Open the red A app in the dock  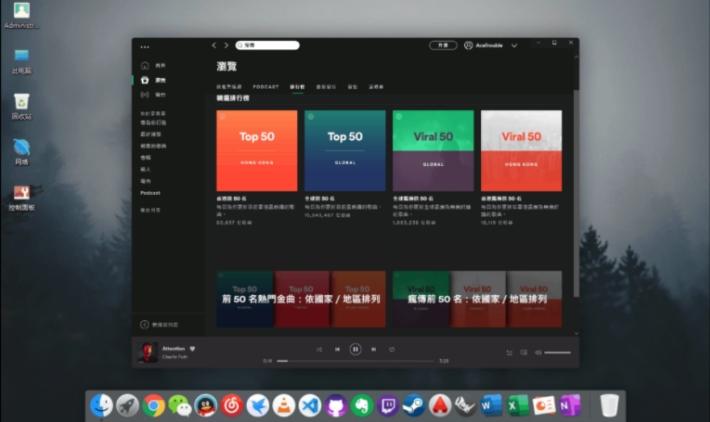tap(440, 405)
